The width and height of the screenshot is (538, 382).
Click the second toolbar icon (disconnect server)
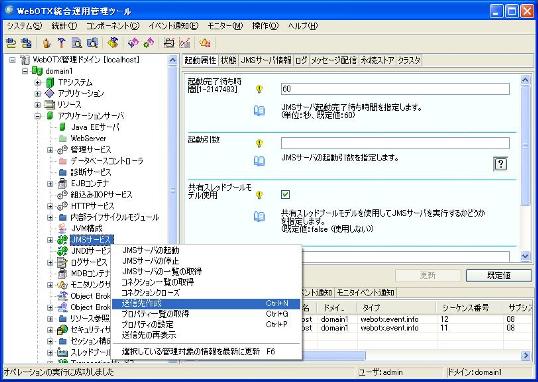click(x=26, y=43)
